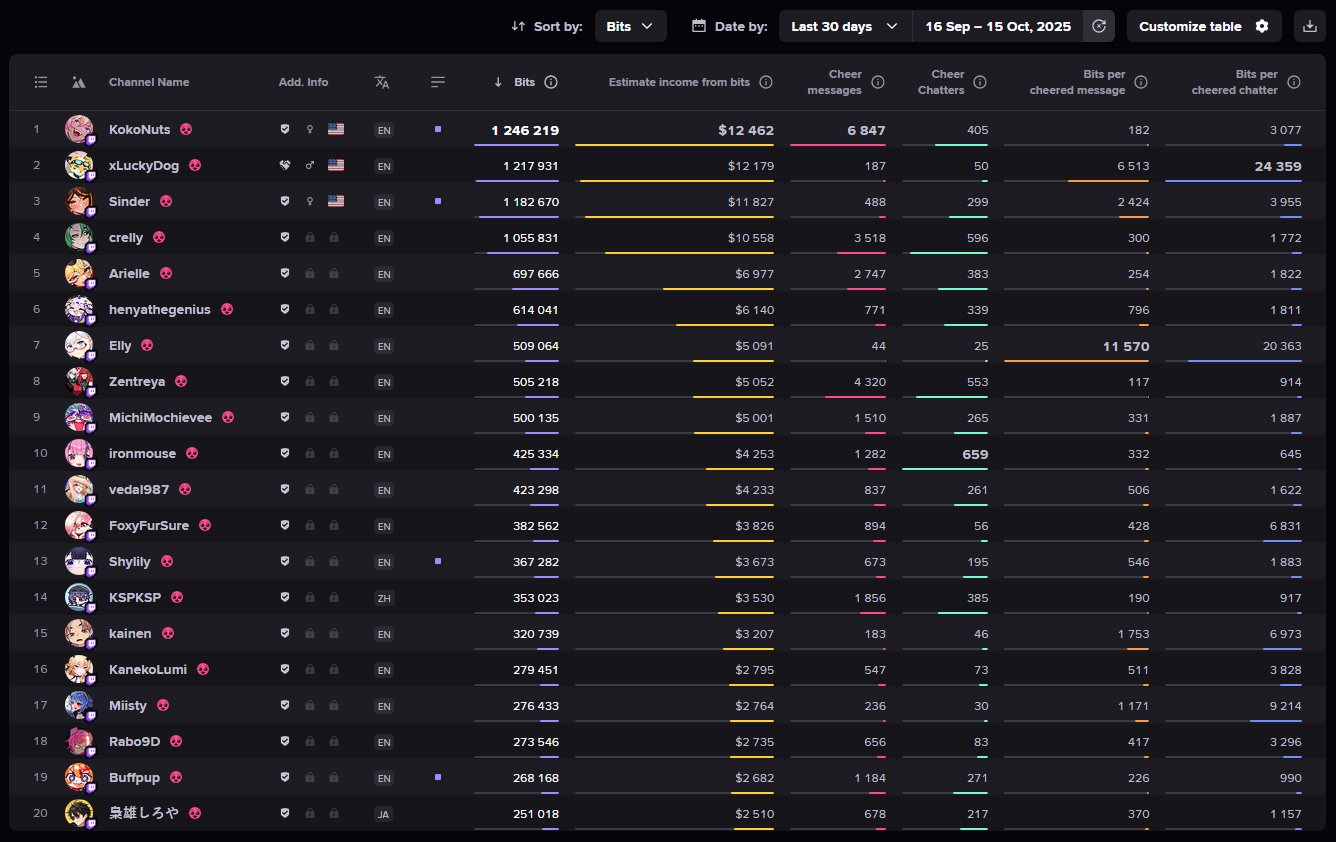Click info icon for Bits per cheered chatter

click(x=1294, y=82)
